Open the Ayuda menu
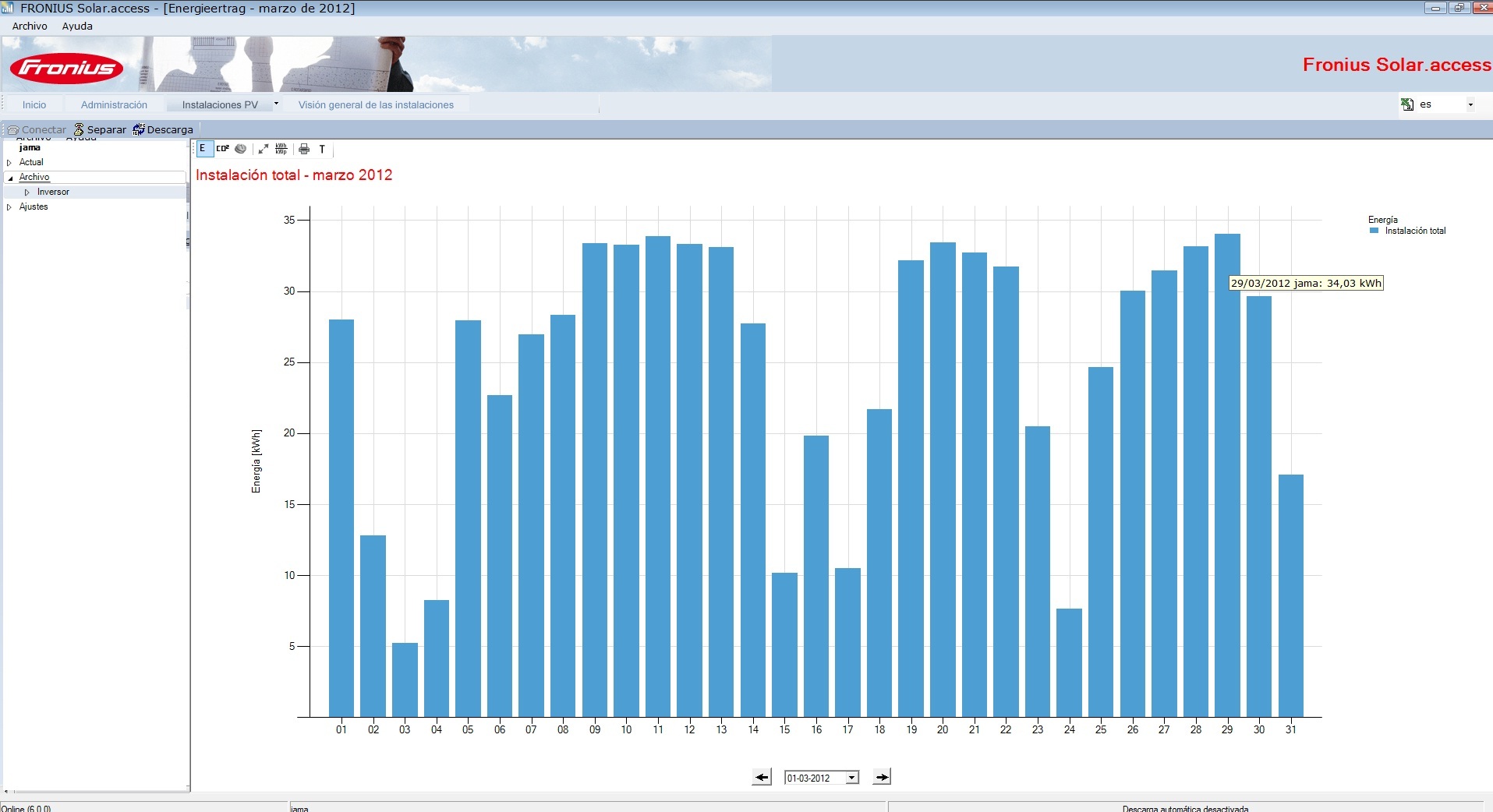This screenshot has height=812, width=1493. (77, 26)
